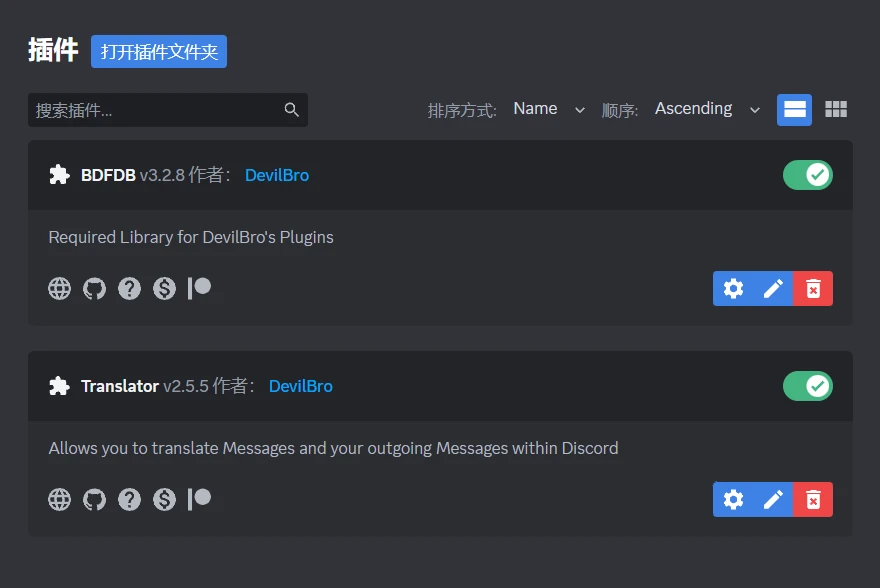Open DevilBro author link for BDFDB

click(x=277, y=175)
